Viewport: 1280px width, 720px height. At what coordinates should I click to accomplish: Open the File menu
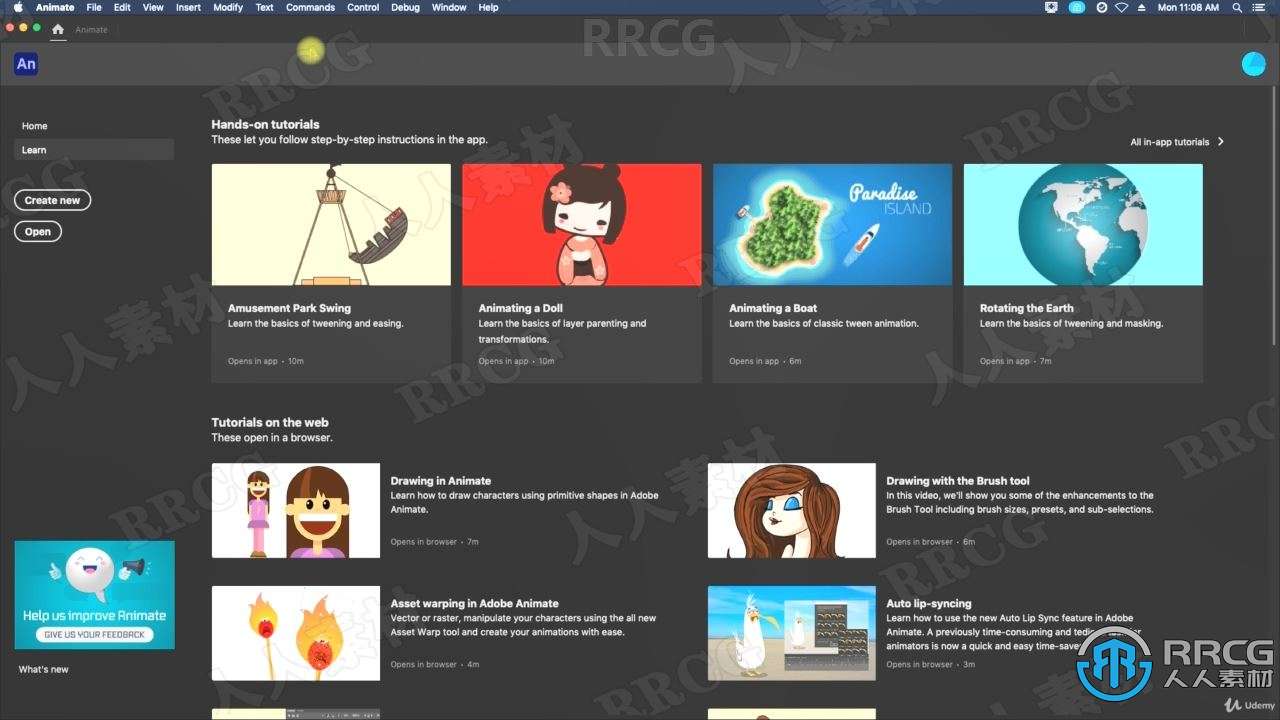(94, 7)
